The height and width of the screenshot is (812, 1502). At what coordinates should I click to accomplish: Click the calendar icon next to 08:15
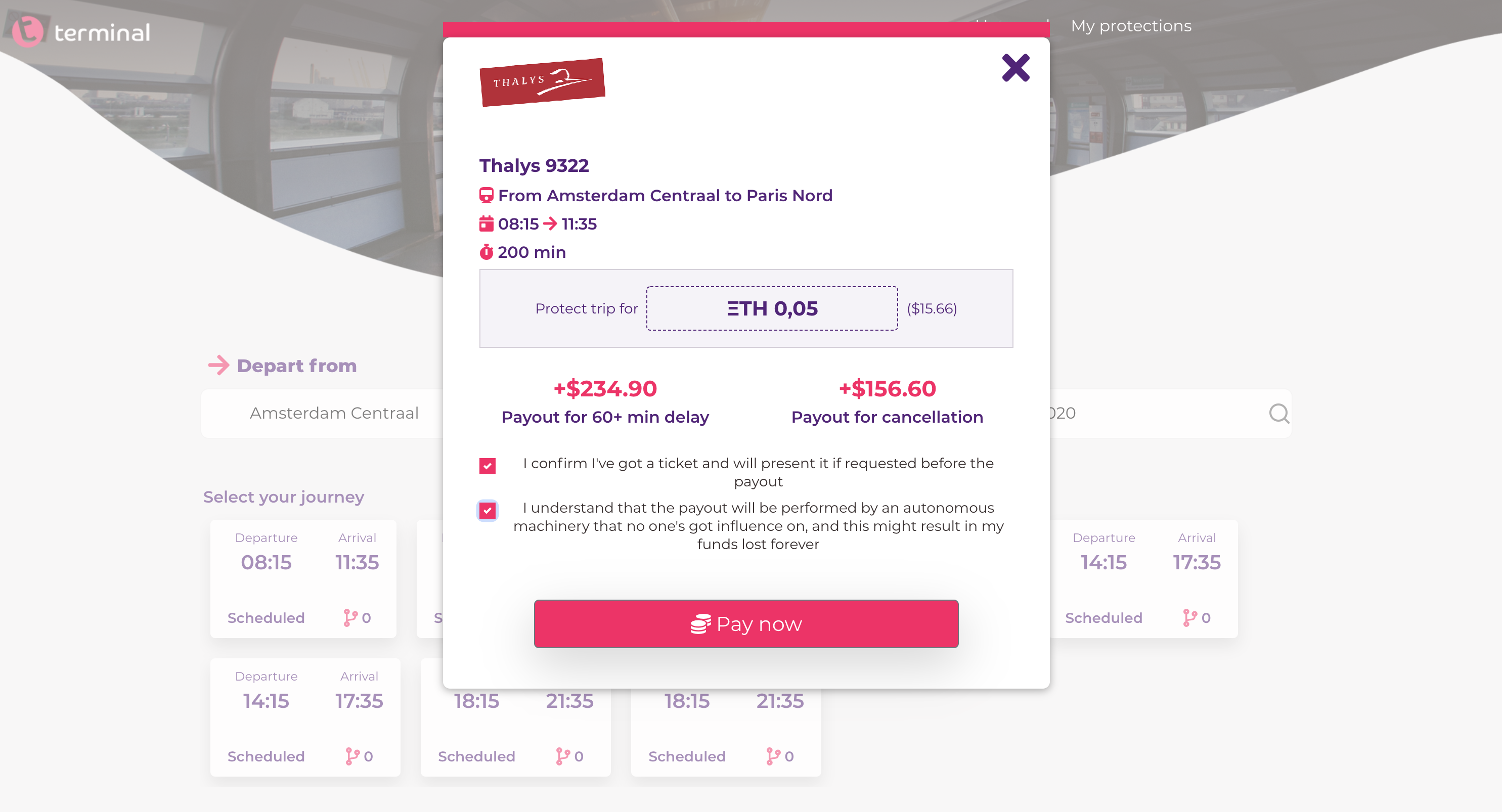(485, 224)
